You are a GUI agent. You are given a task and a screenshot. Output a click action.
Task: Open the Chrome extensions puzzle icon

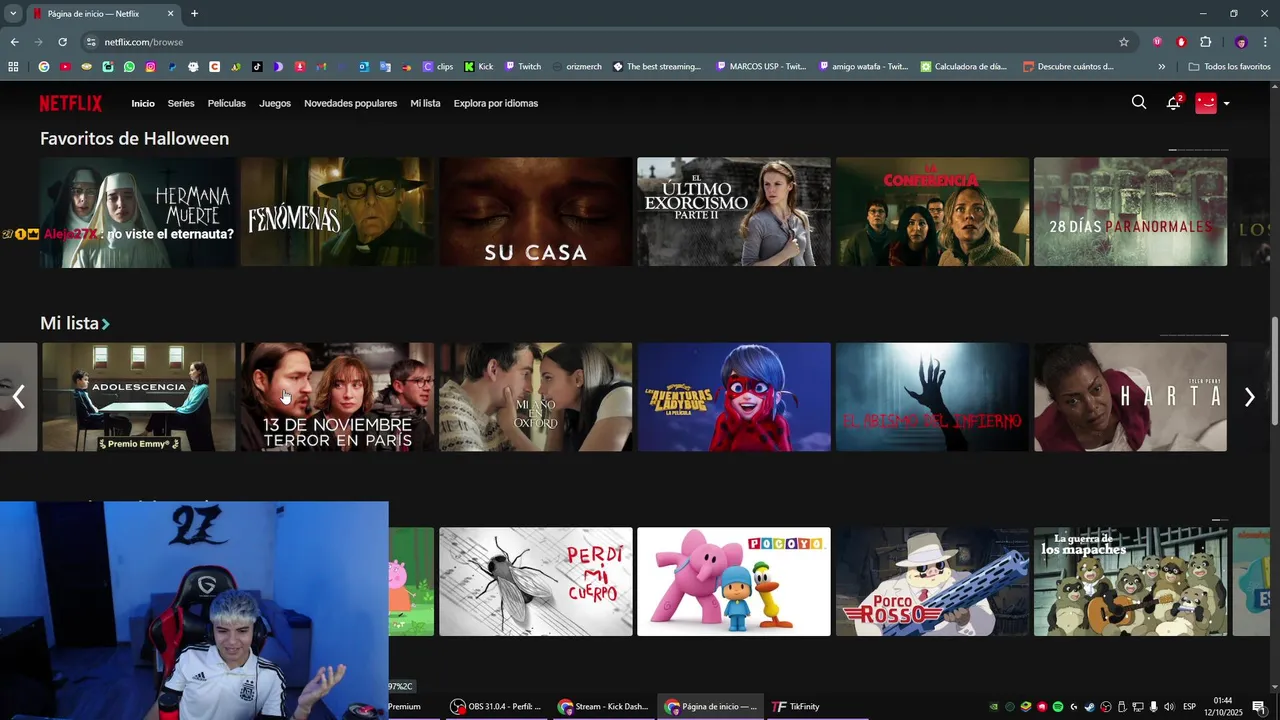point(1205,42)
